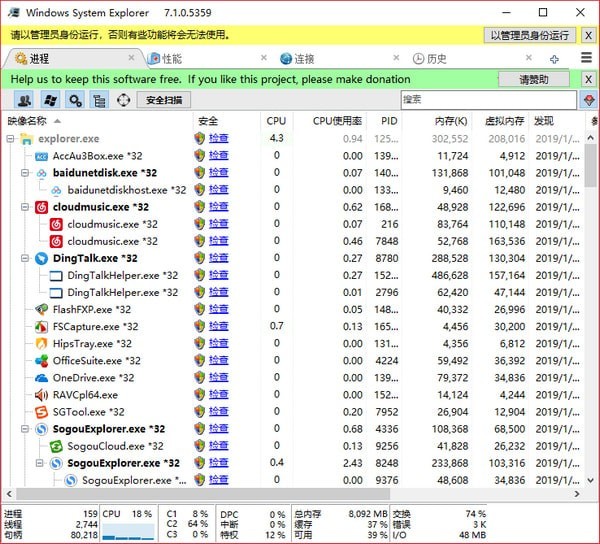Click the 以管理员身份运行 button
The width and height of the screenshot is (600, 544).
click(x=530, y=35)
